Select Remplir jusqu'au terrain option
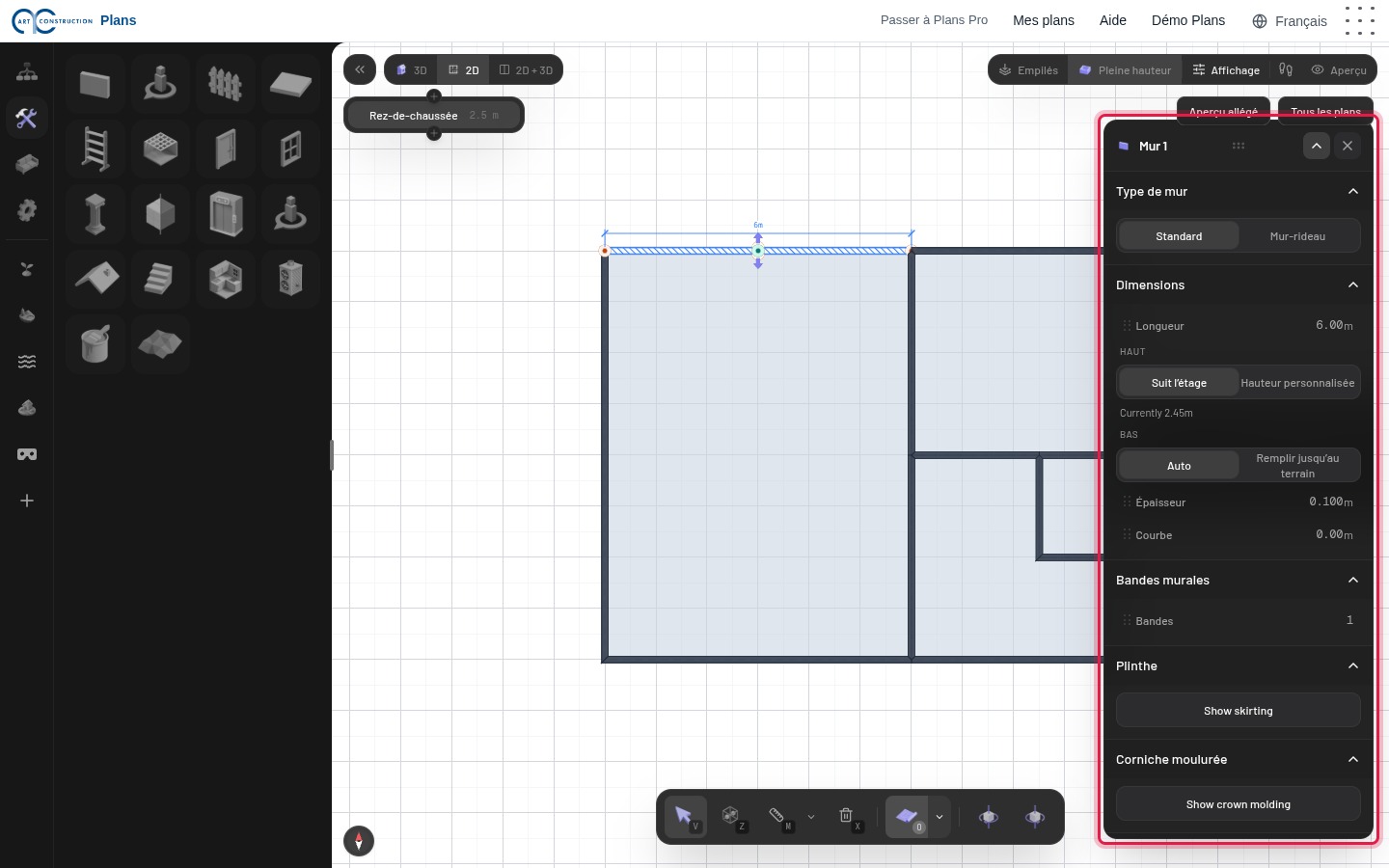This screenshot has height=868, width=1389. coord(1297,466)
